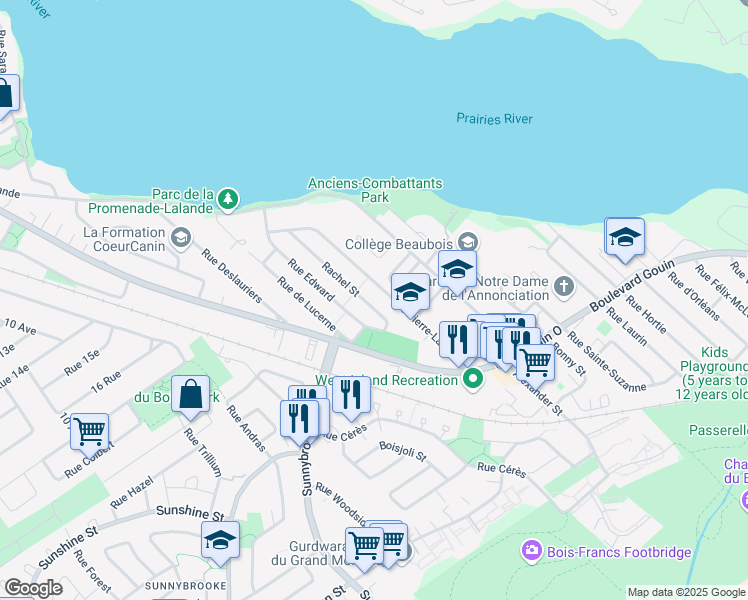Click Parc de la Promenade-Lalande tree icon
This screenshot has height=600, width=748.
[228, 199]
